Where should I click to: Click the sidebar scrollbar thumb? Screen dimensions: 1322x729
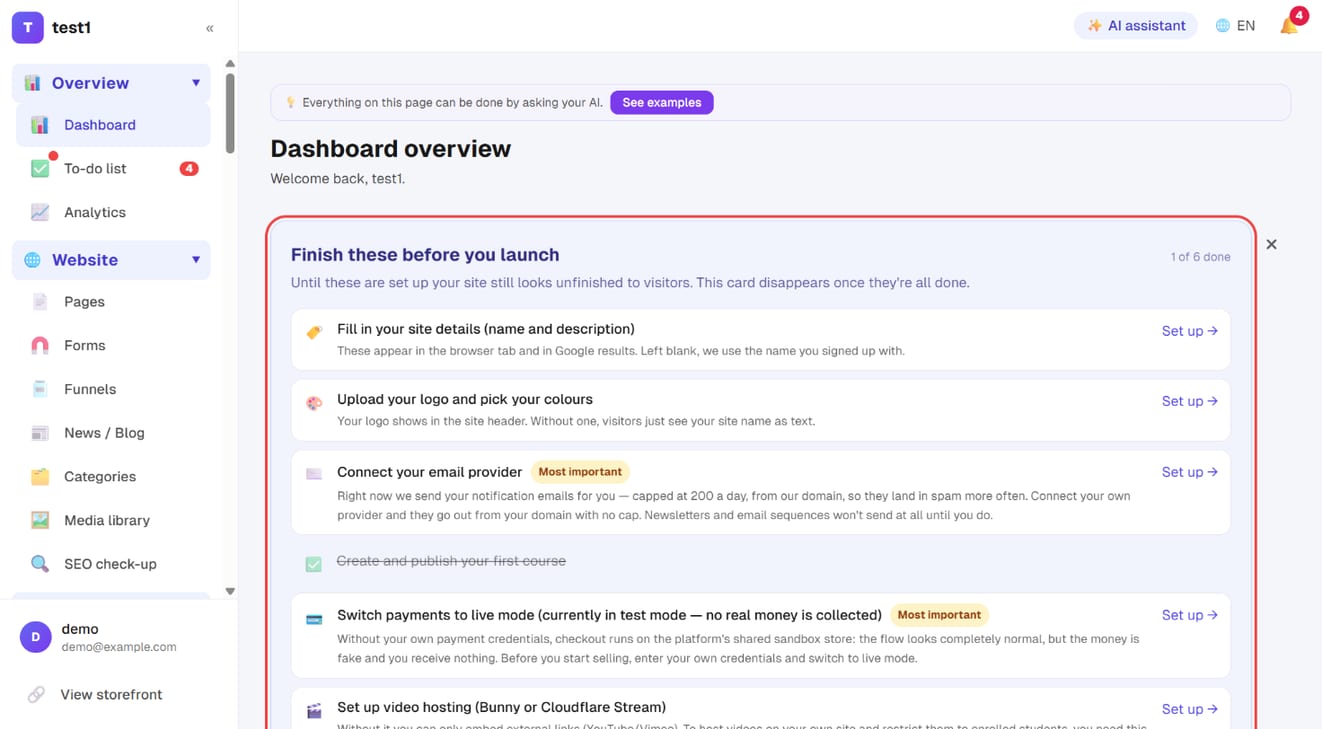(x=230, y=112)
